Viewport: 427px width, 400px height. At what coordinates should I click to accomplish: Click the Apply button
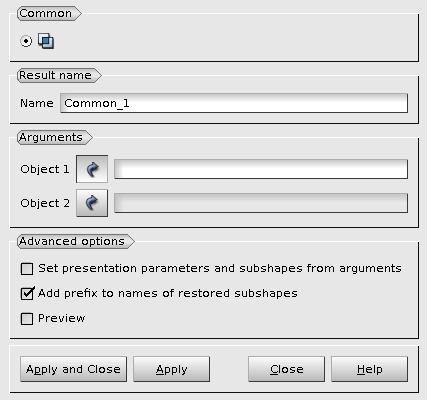point(171,369)
